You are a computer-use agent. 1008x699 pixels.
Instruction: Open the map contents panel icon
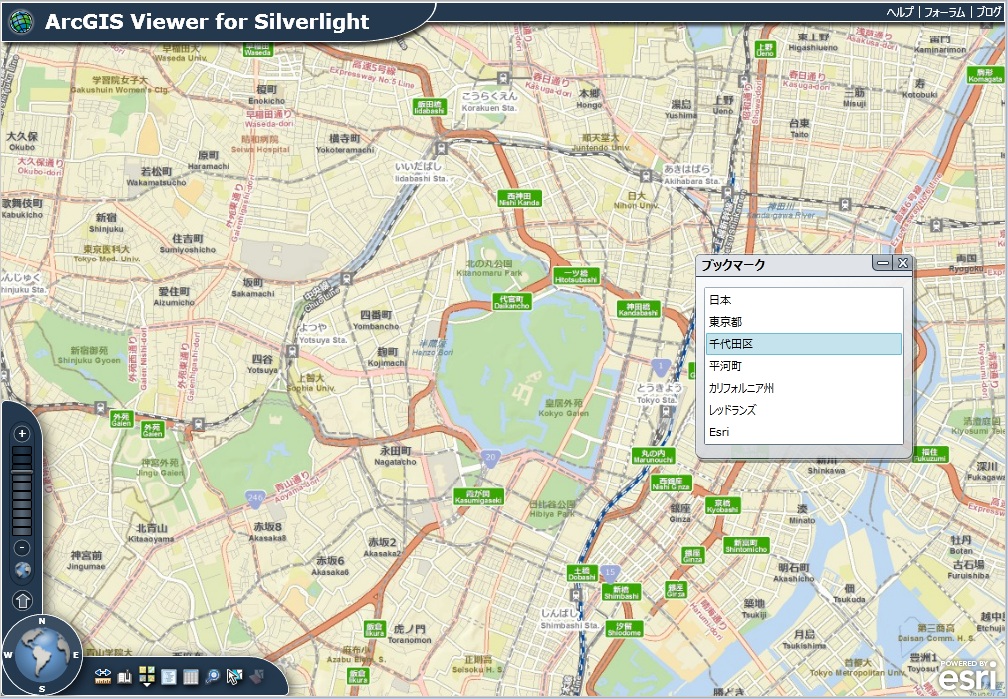(168, 676)
